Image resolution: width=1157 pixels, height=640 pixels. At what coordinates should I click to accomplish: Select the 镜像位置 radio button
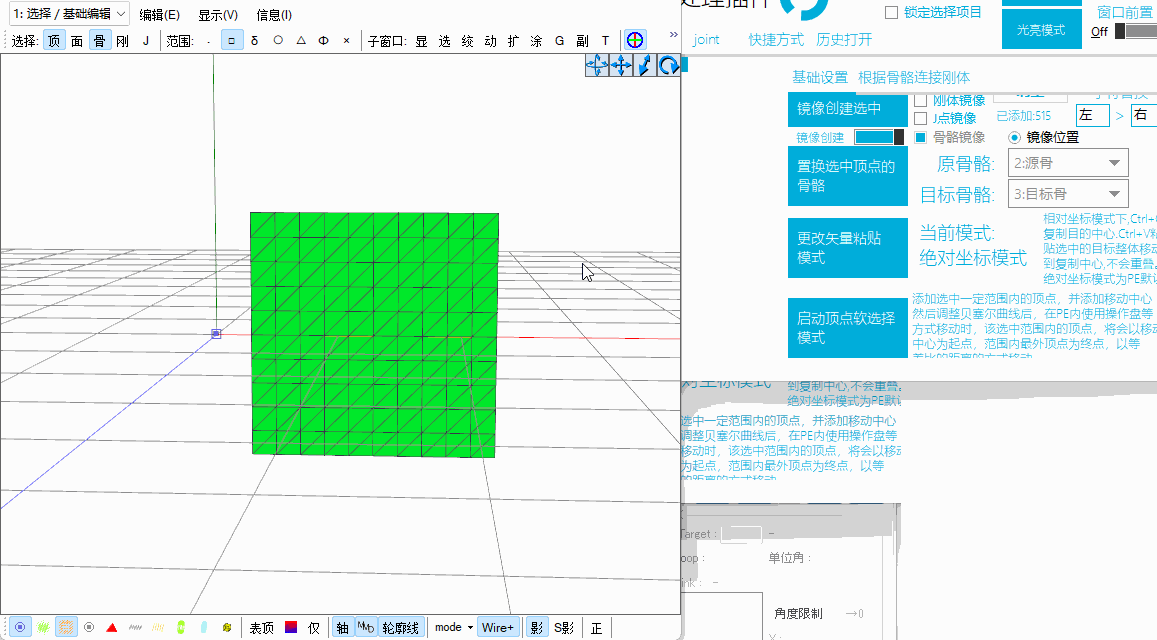point(1014,137)
